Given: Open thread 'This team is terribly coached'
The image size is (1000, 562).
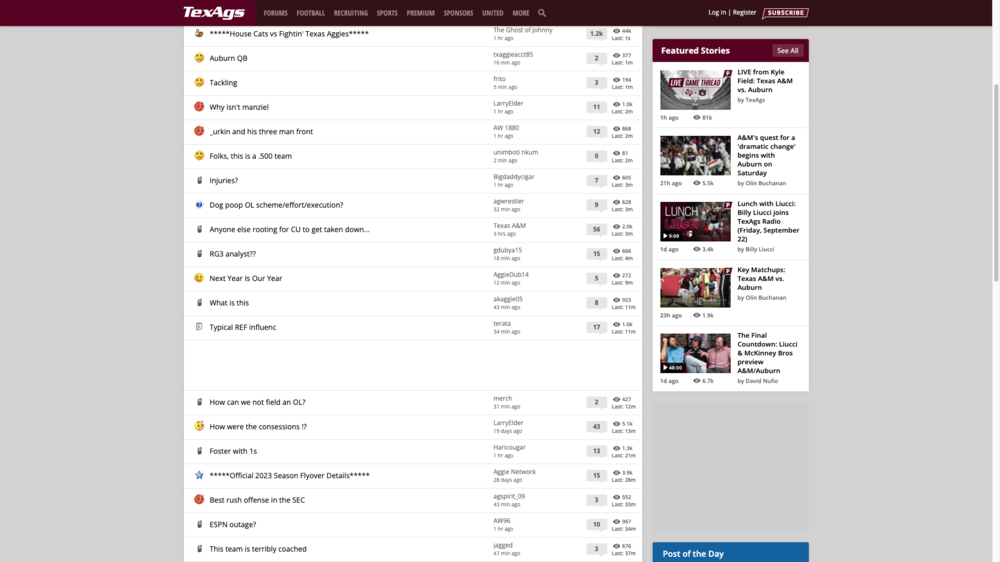Looking at the screenshot, I should [258, 549].
